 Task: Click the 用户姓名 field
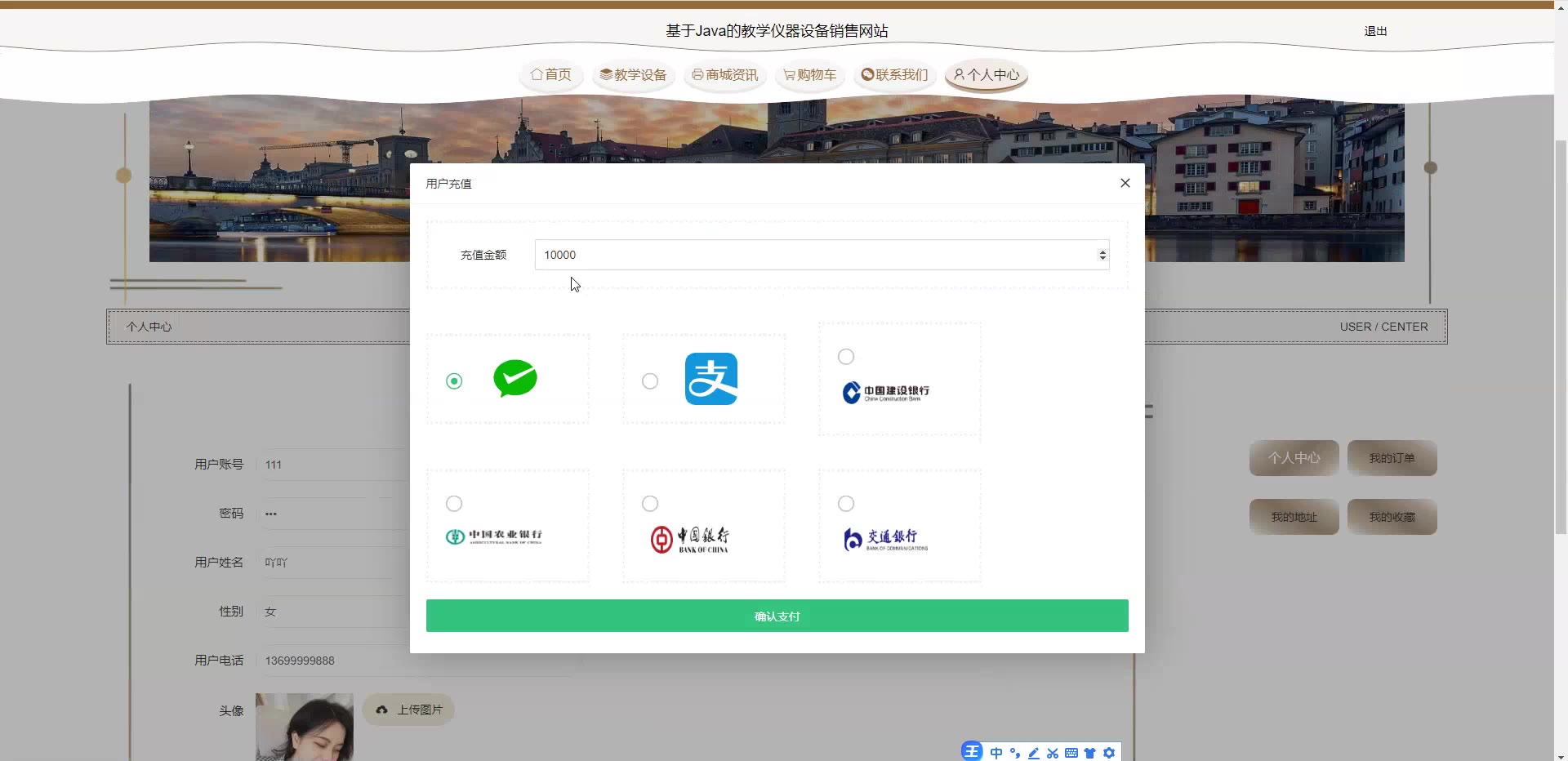333,563
